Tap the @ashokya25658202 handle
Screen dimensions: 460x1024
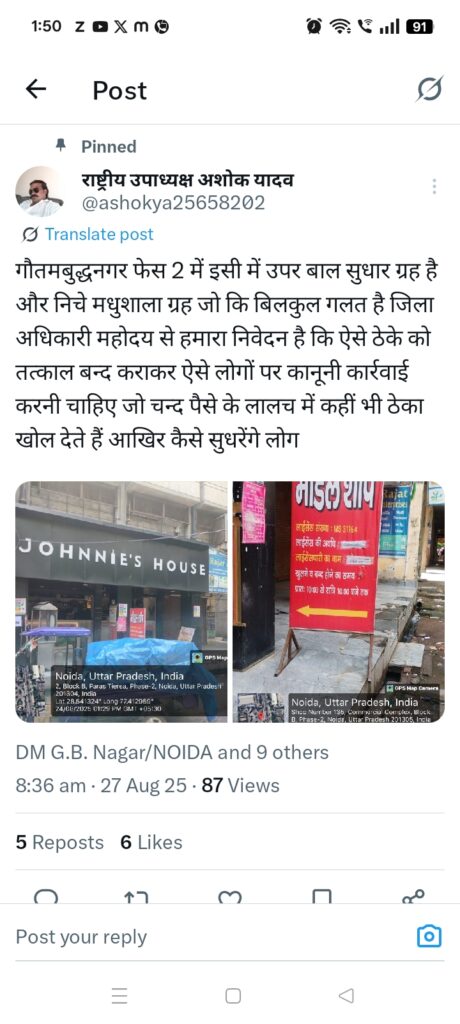[173, 204]
